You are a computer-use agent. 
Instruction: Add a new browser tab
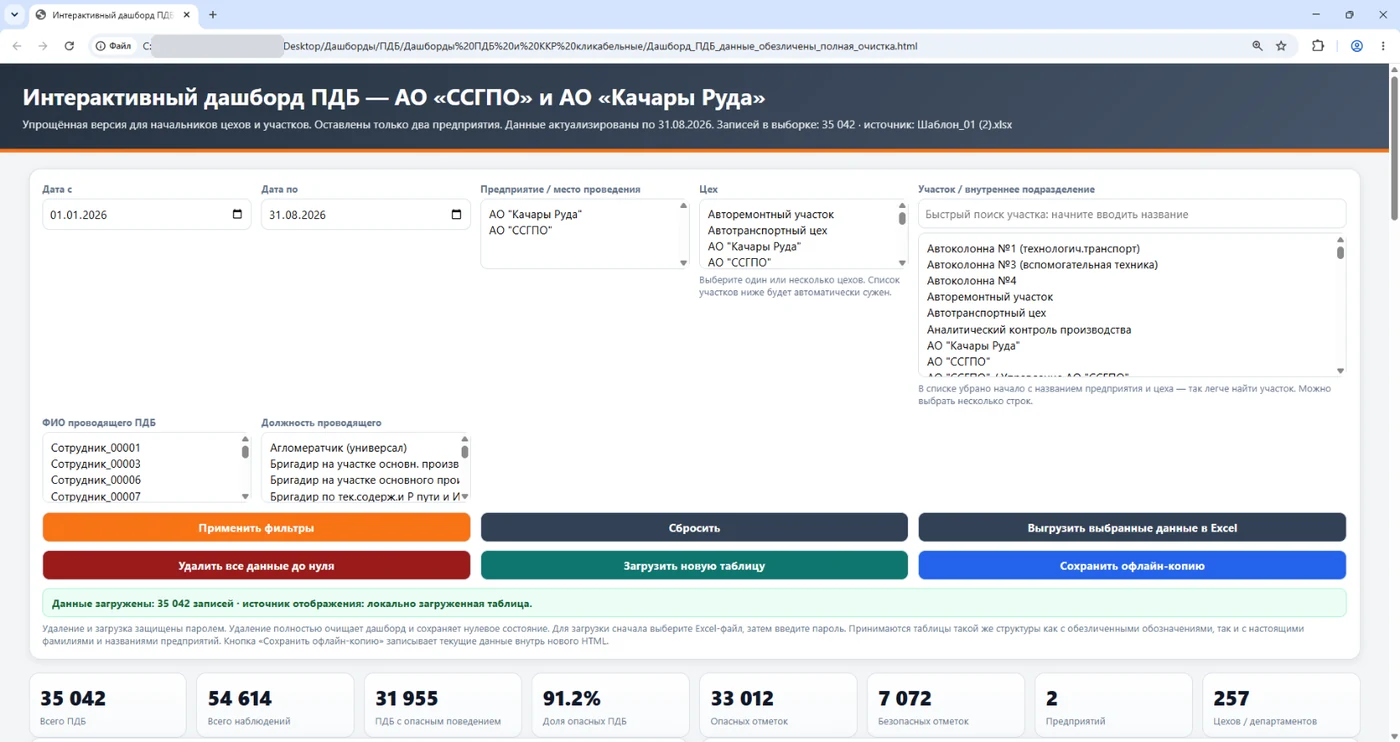tap(213, 15)
